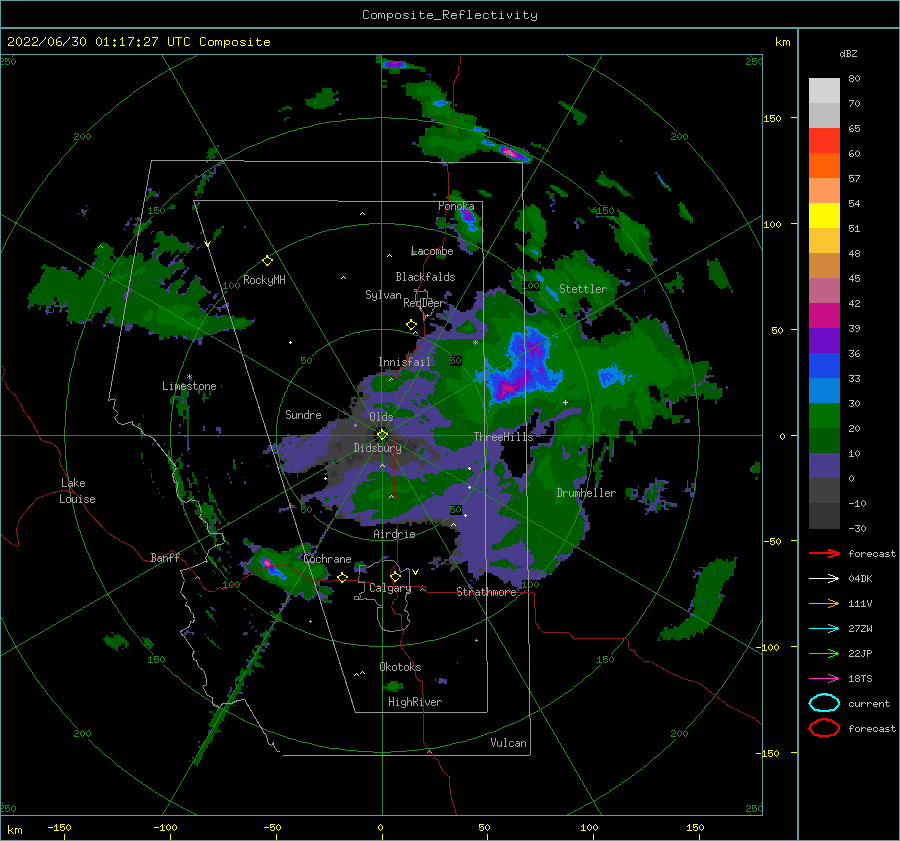Click the 80 dBZ color swatch
Image resolution: width=900 pixels, height=841 pixels.
pos(824,90)
